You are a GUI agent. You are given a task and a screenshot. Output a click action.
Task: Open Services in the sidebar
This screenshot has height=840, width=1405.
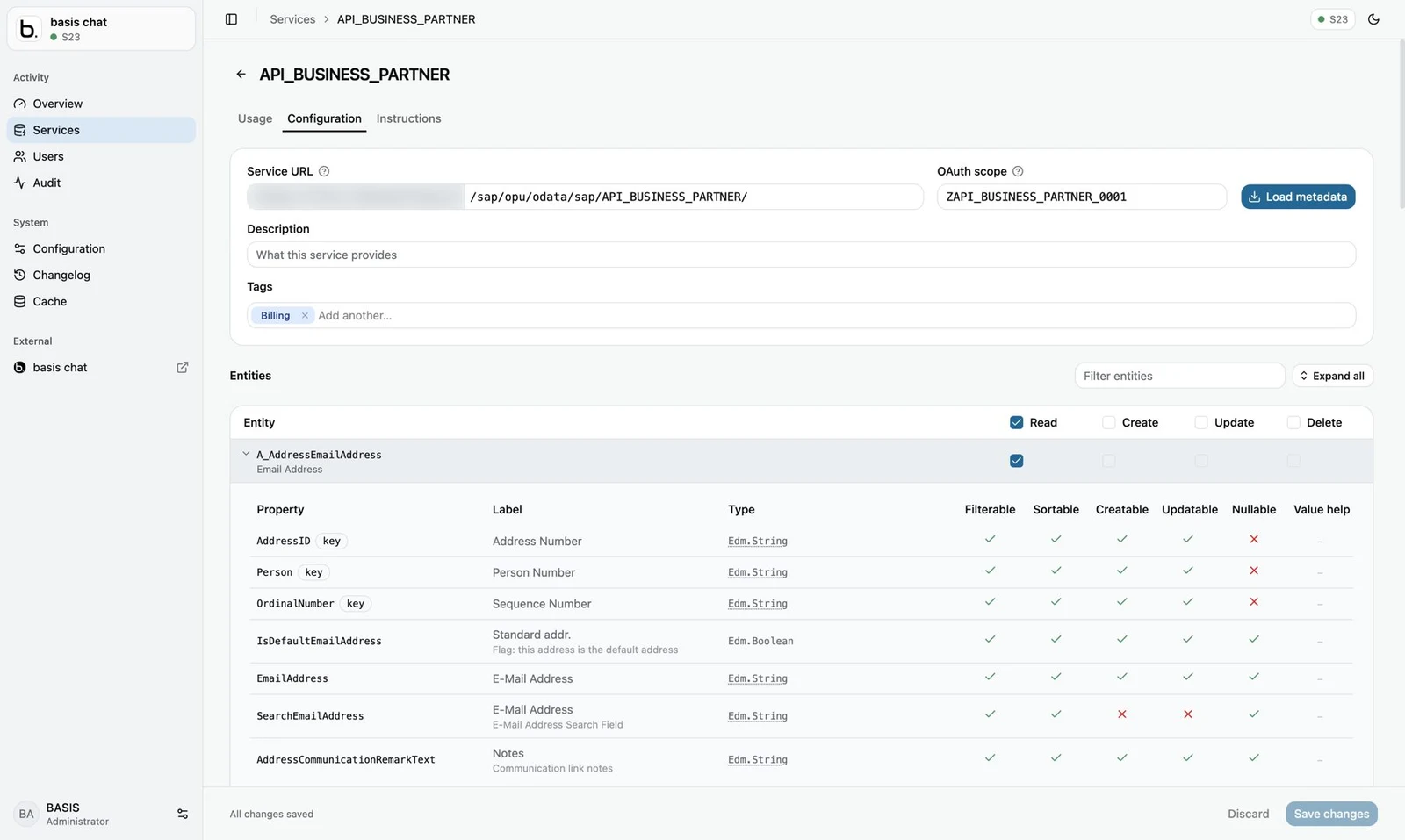[101, 130]
